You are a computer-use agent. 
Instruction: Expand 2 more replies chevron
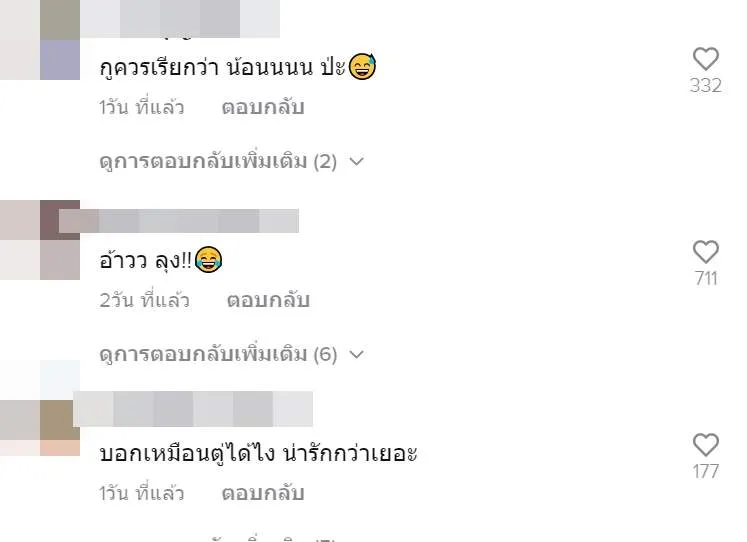click(x=356, y=162)
